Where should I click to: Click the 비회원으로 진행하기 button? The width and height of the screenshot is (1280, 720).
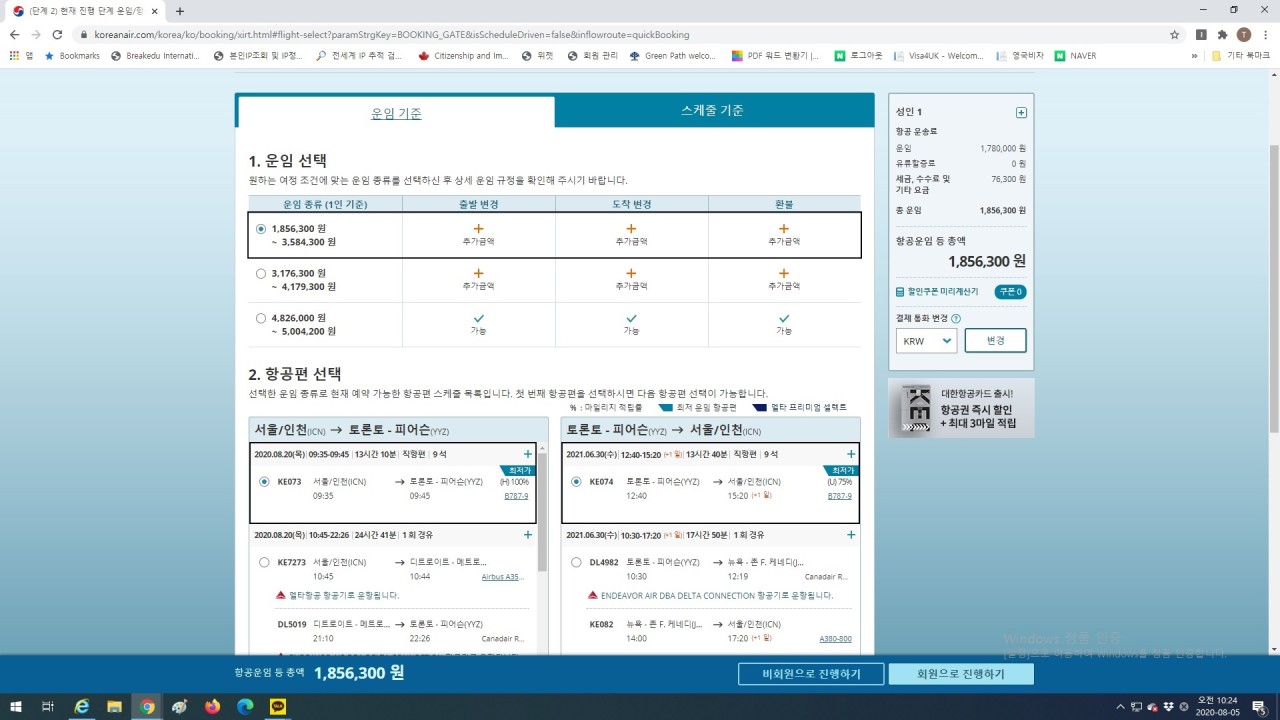811,674
